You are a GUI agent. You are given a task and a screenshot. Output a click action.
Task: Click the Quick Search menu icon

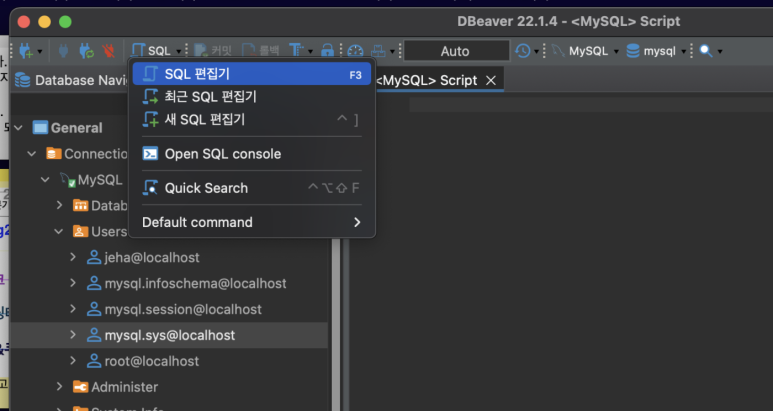(x=150, y=188)
